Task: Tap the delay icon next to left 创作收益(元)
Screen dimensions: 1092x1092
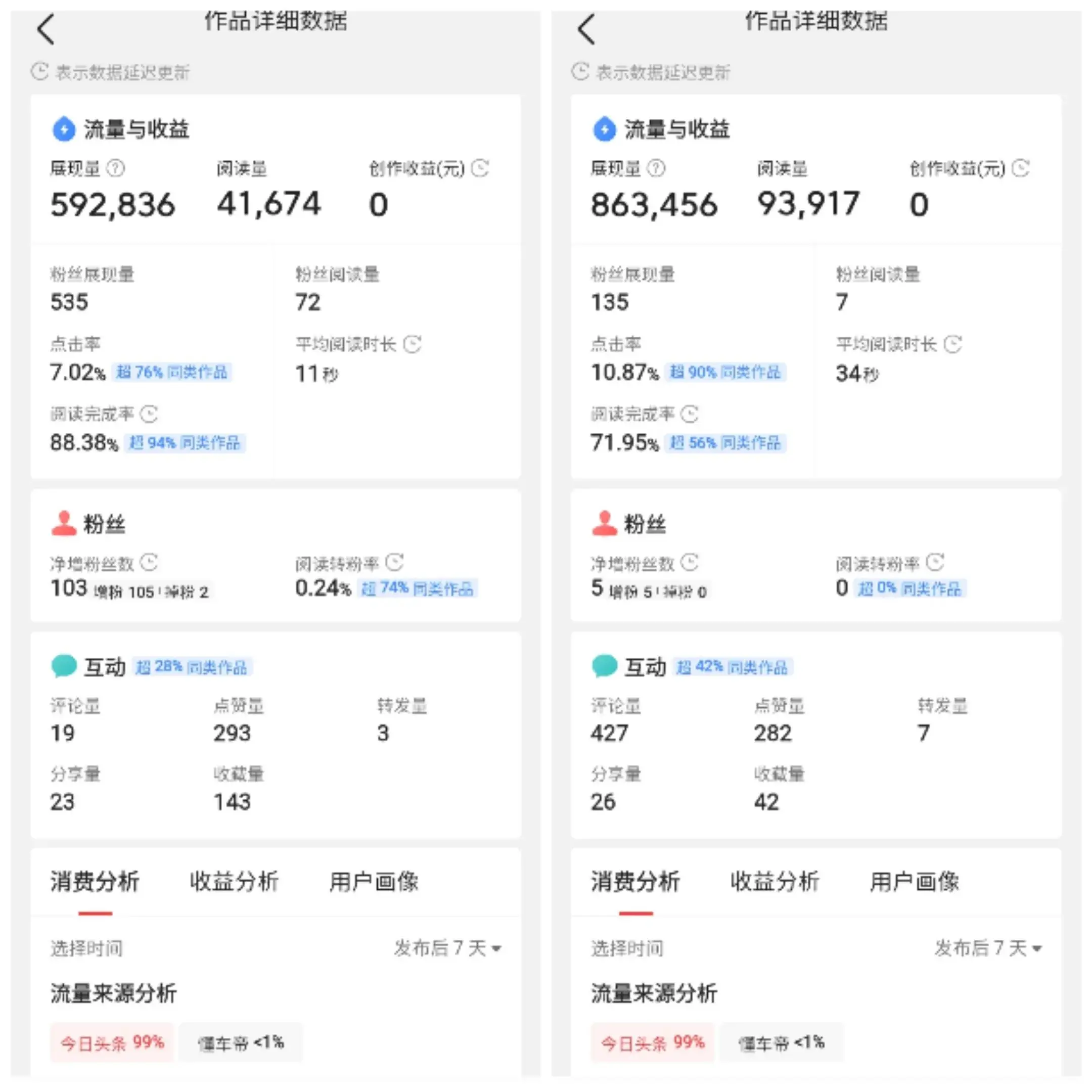Action: 480,168
